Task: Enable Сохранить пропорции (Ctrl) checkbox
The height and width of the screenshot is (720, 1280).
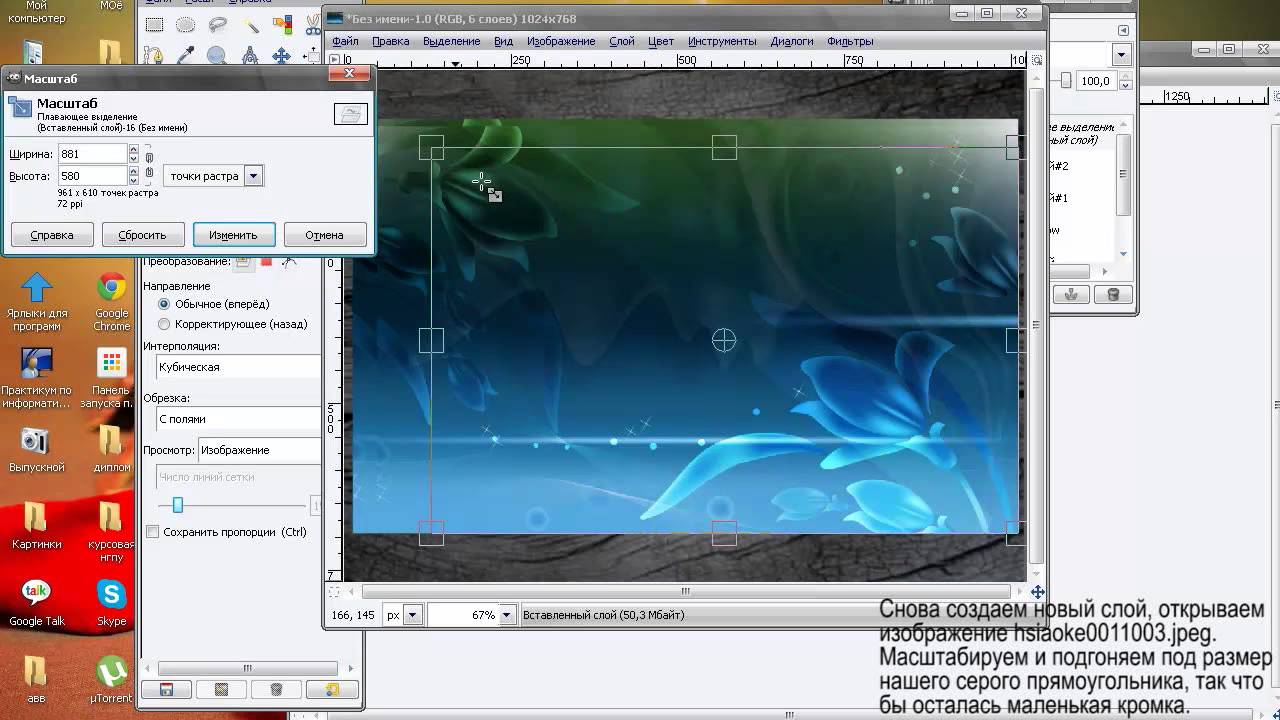Action: [x=153, y=532]
